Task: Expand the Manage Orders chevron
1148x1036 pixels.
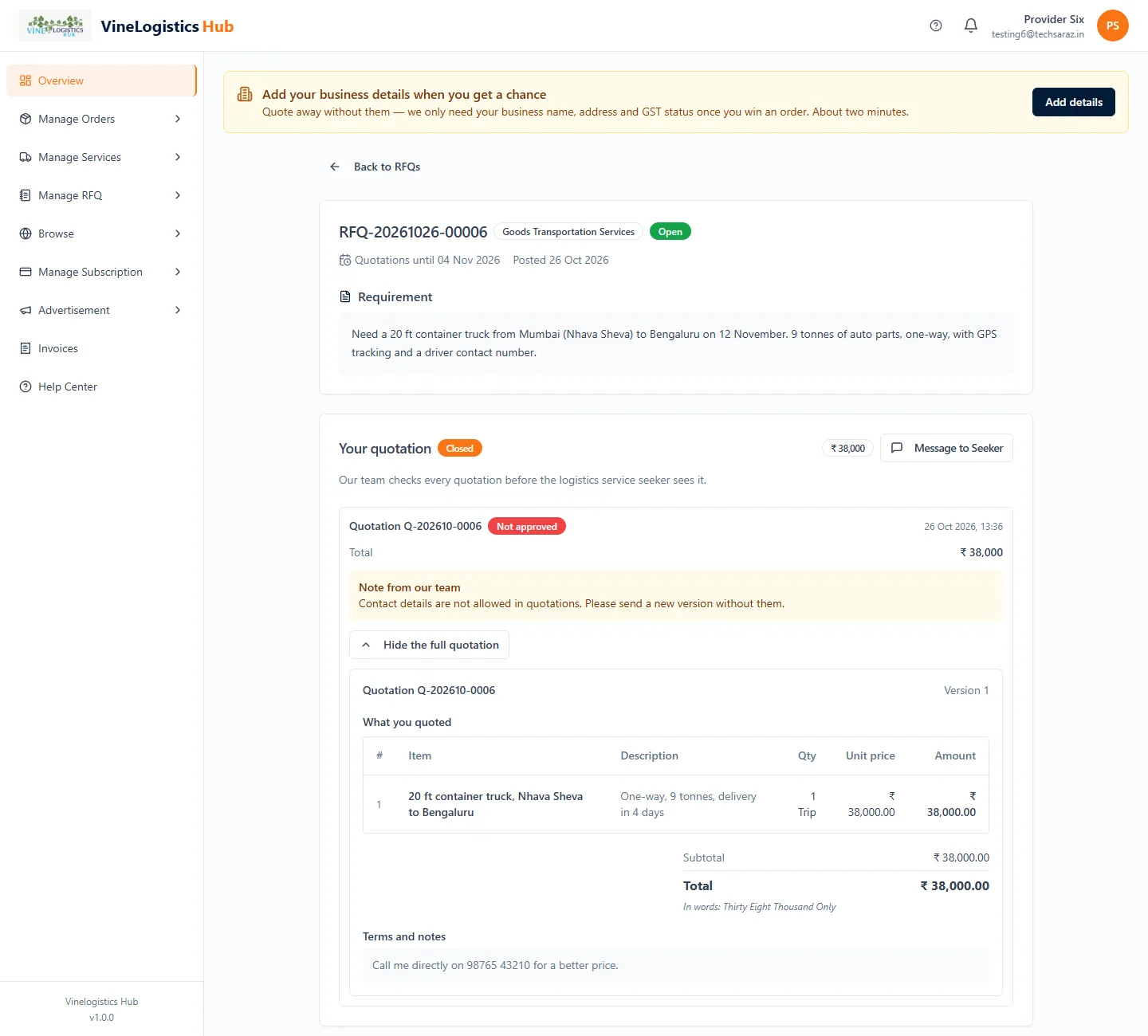Action: tap(178, 119)
